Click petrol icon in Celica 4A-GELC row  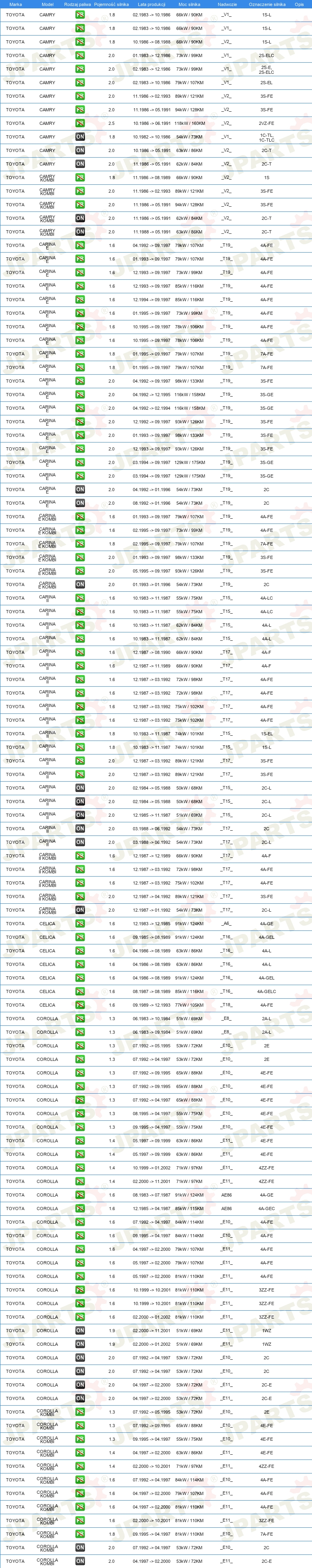click(x=80, y=991)
